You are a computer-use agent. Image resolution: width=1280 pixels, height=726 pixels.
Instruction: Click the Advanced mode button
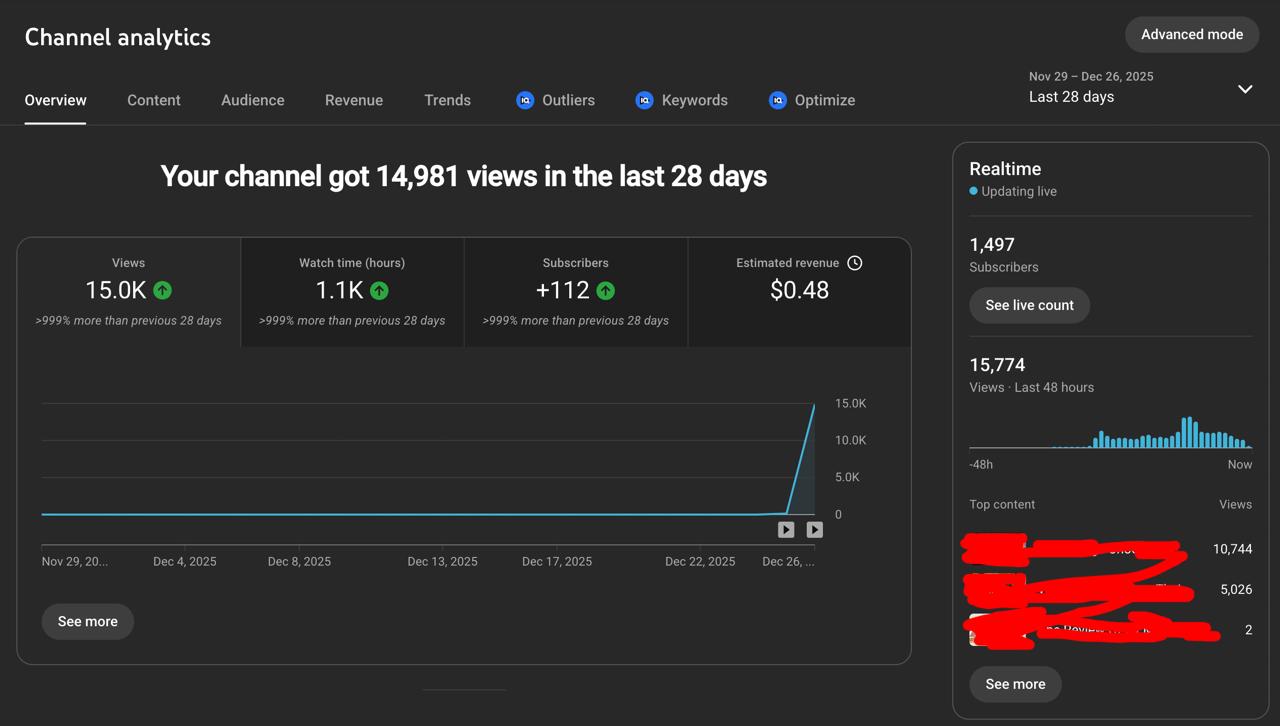click(x=1192, y=34)
